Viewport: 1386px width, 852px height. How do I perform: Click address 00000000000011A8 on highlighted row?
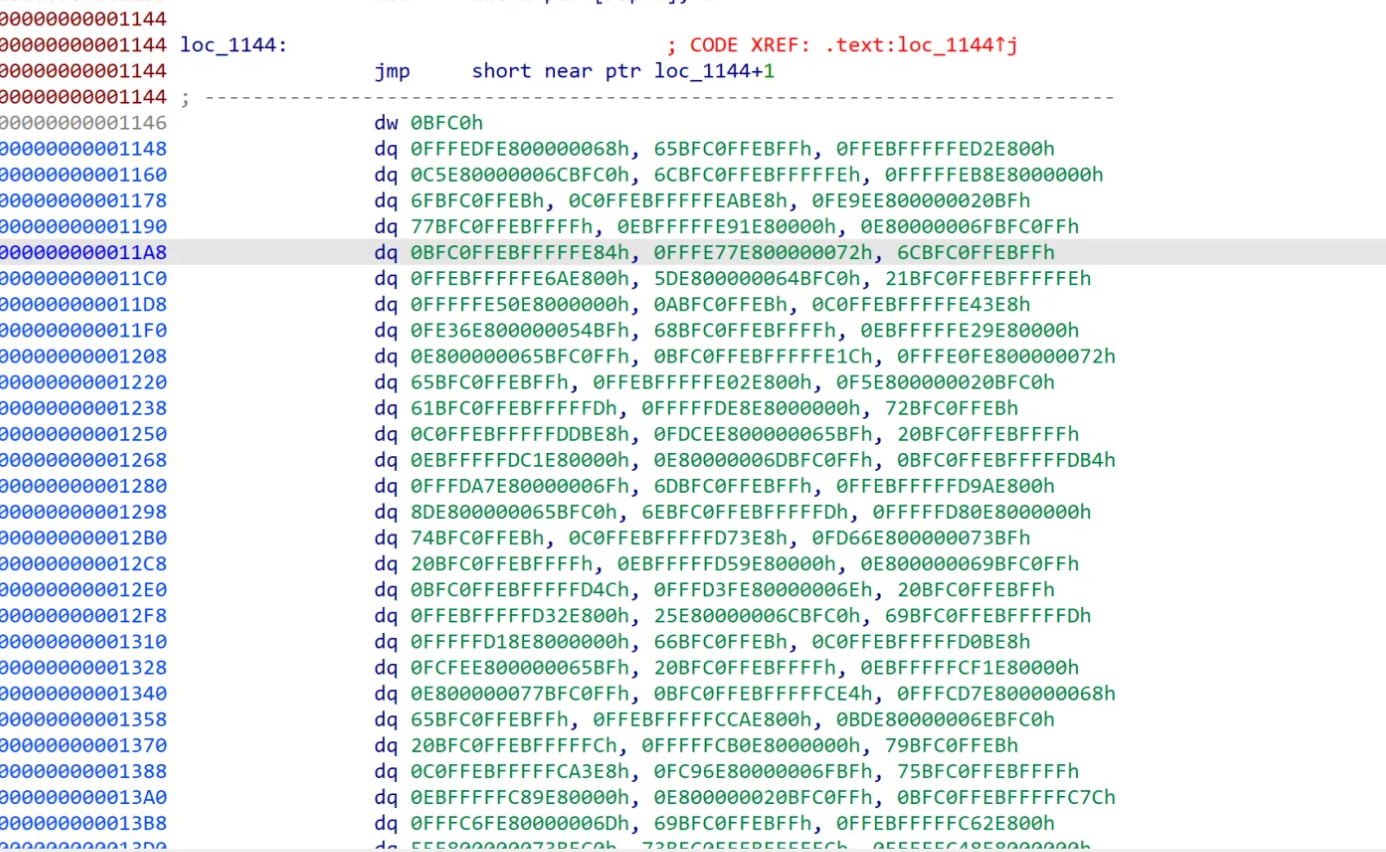coord(83,253)
